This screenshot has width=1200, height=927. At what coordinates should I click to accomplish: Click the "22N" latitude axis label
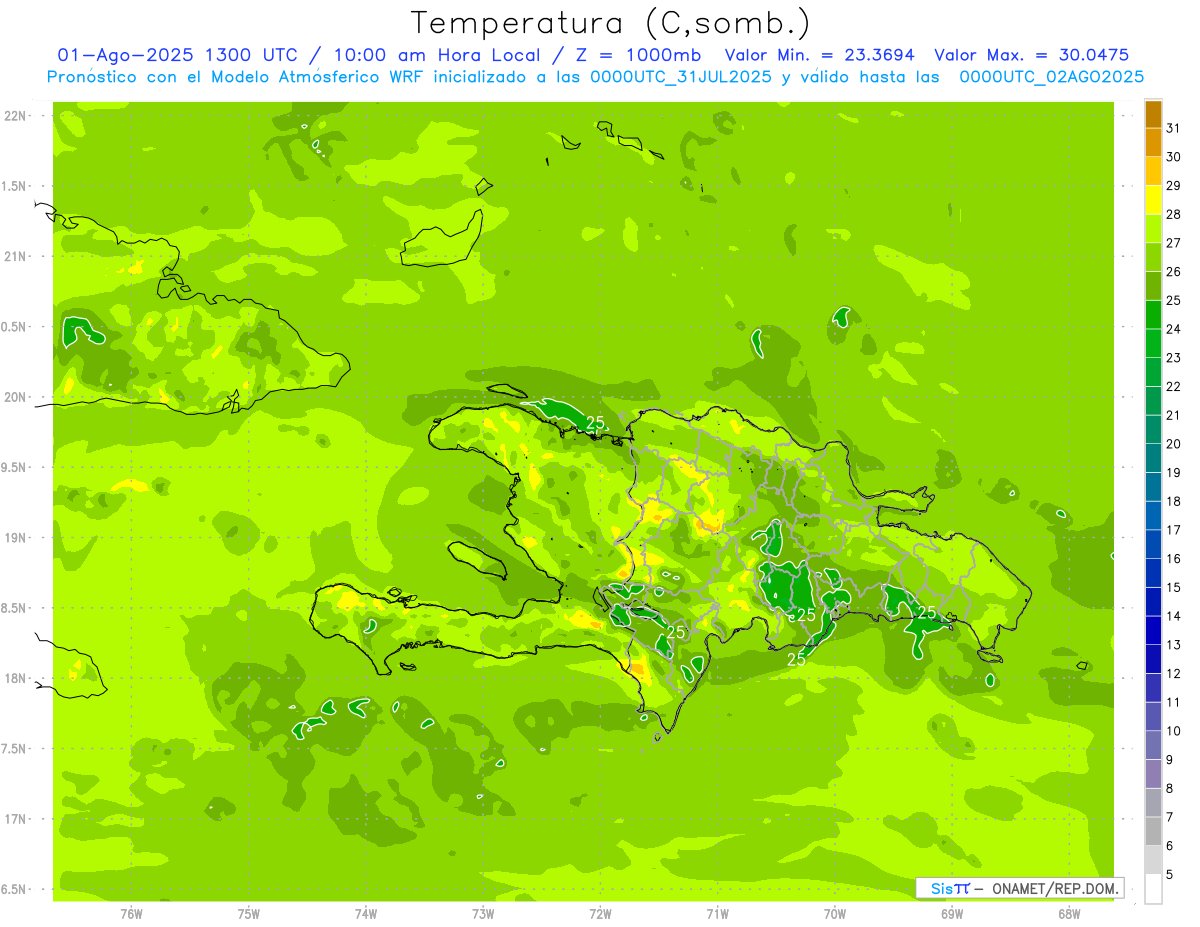14,116
